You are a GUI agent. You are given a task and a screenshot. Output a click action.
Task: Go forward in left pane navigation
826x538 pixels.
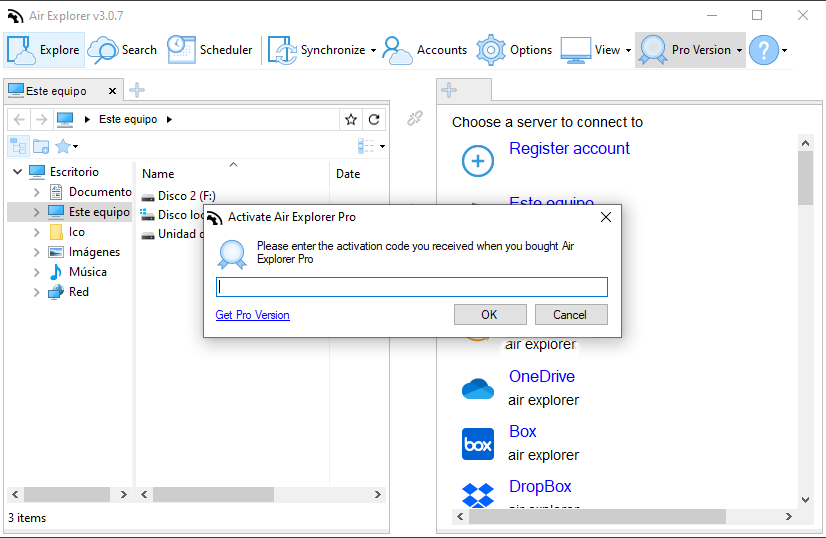tap(41, 120)
